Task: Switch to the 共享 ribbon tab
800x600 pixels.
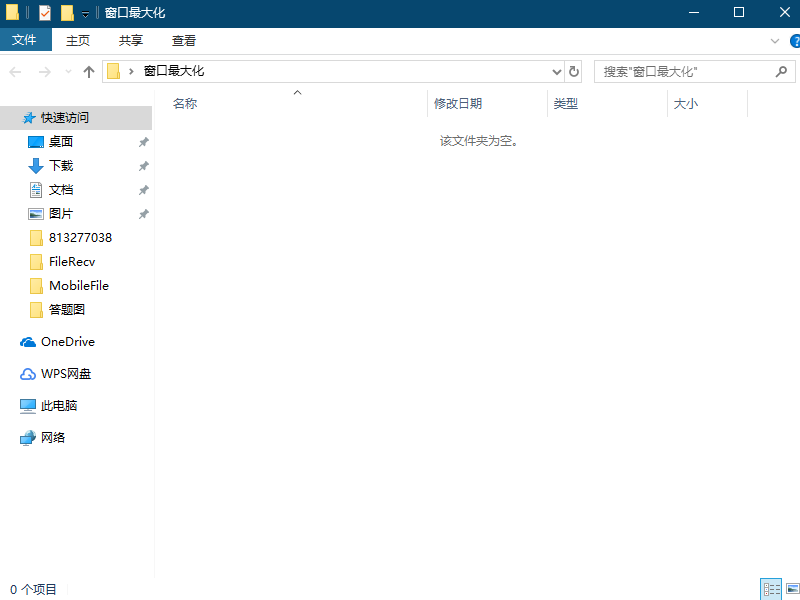Action: tap(130, 40)
